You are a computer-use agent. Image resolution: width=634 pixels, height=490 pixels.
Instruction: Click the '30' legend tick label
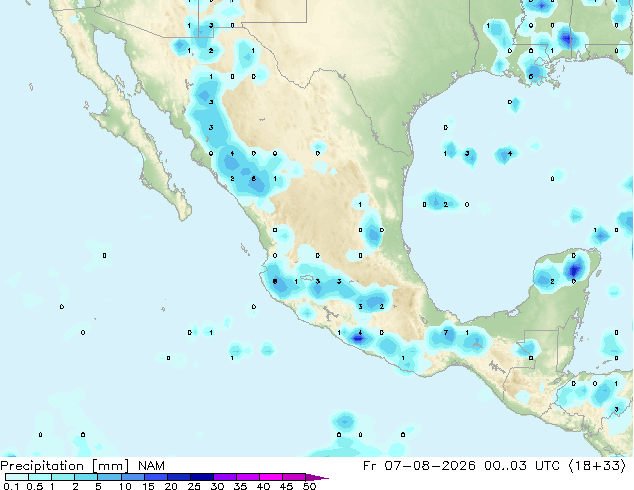(217, 486)
